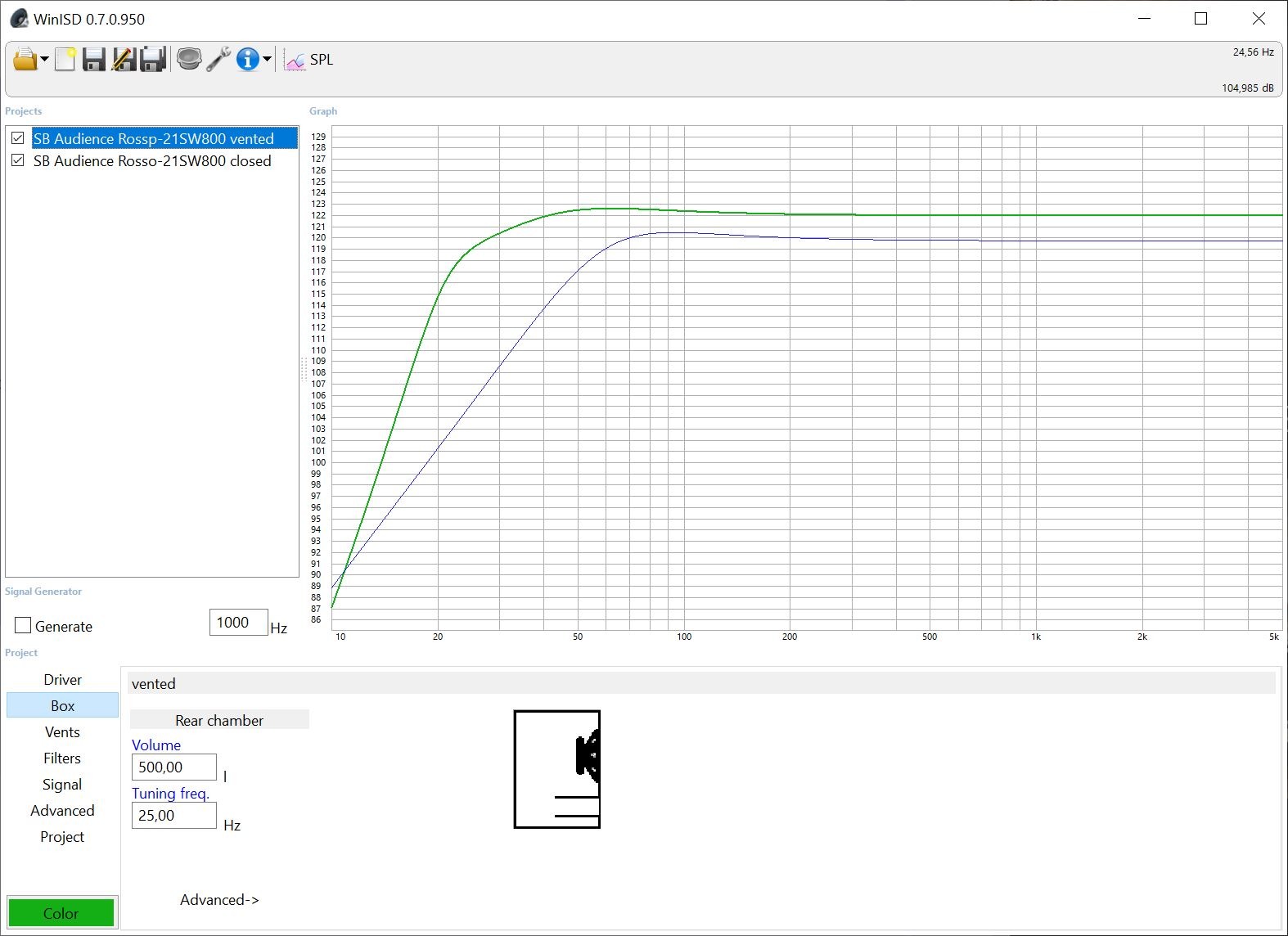Screen dimensions: 1288x936
Task: Click the 24,56 Hz cursor readout
Action: [x=1253, y=52]
